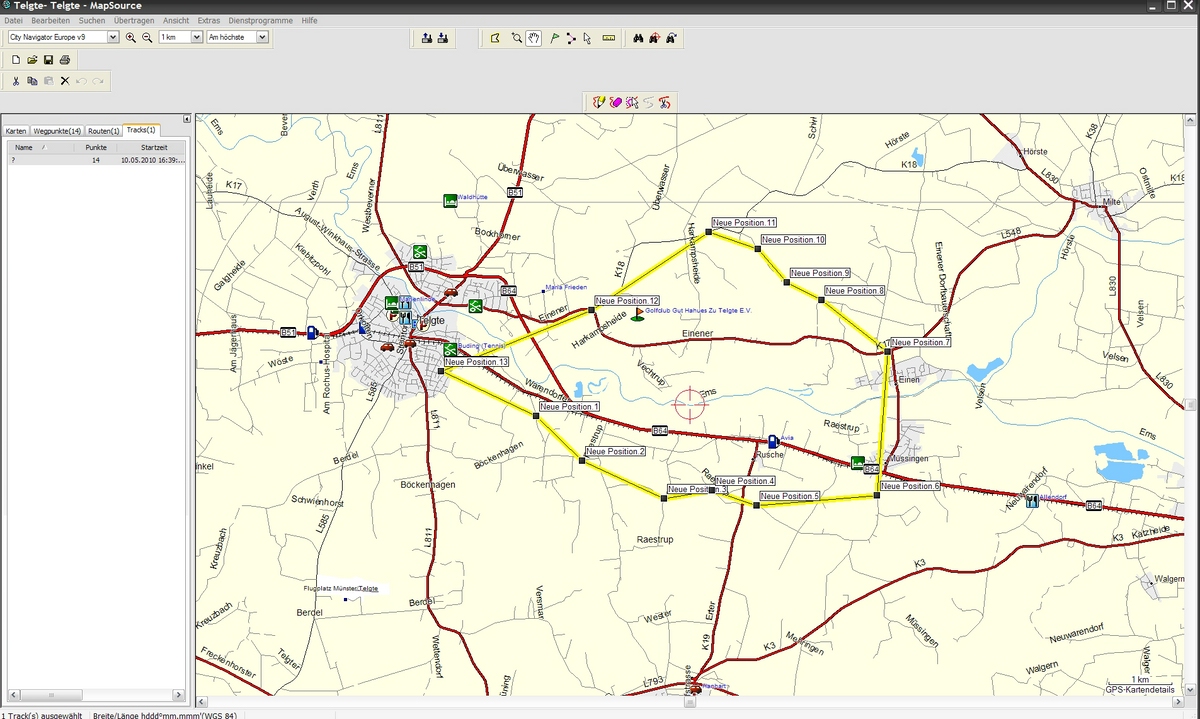Viewport: 1200px width, 719px height.
Task: Activate the route creation tool
Action: click(x=570, y=38)
